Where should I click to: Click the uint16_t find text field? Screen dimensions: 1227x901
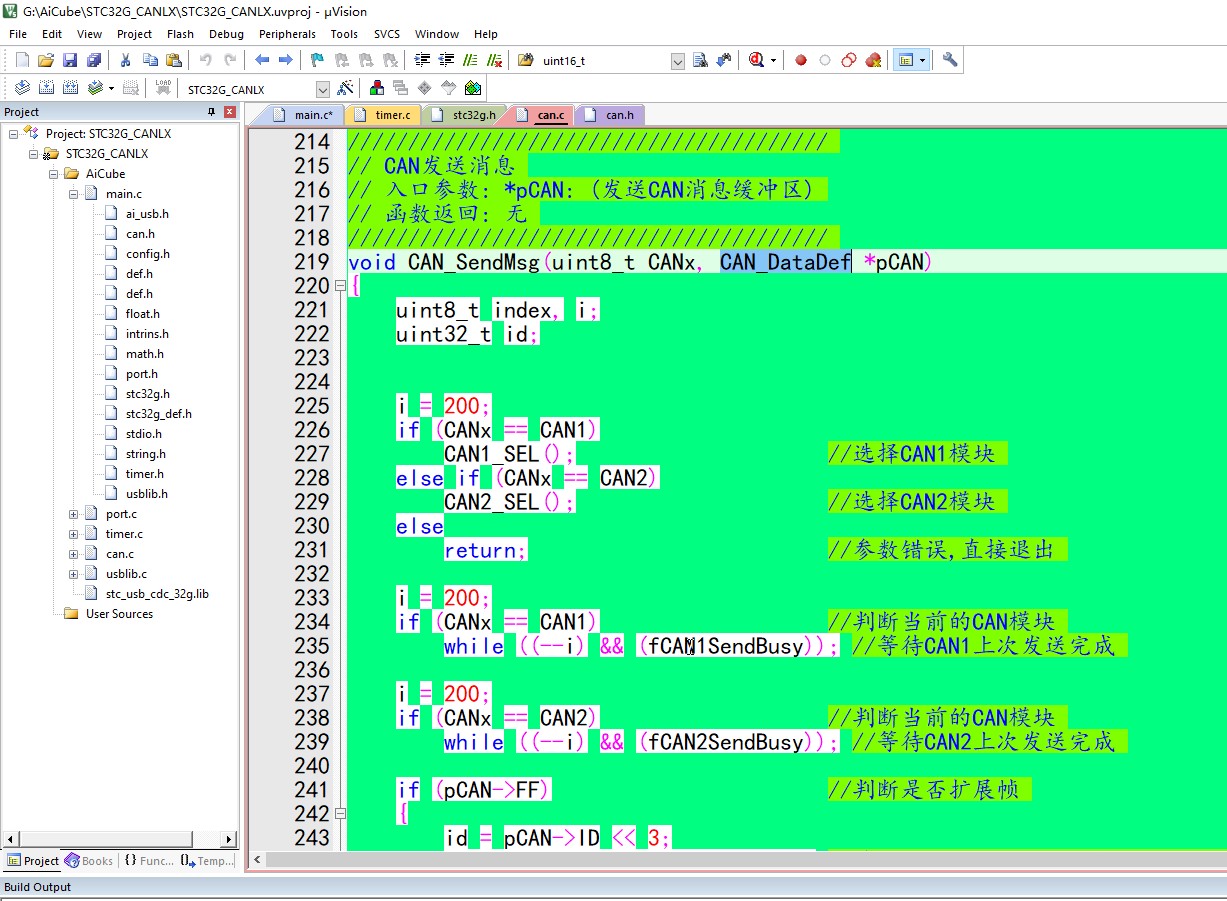(602, 61)
